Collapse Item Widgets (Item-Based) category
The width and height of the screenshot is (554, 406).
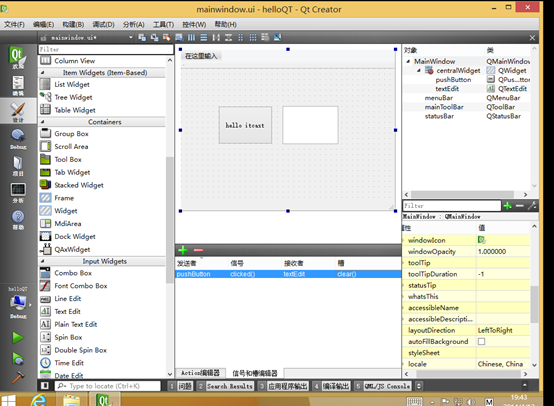pyautogui.click(x=42, y=72)
